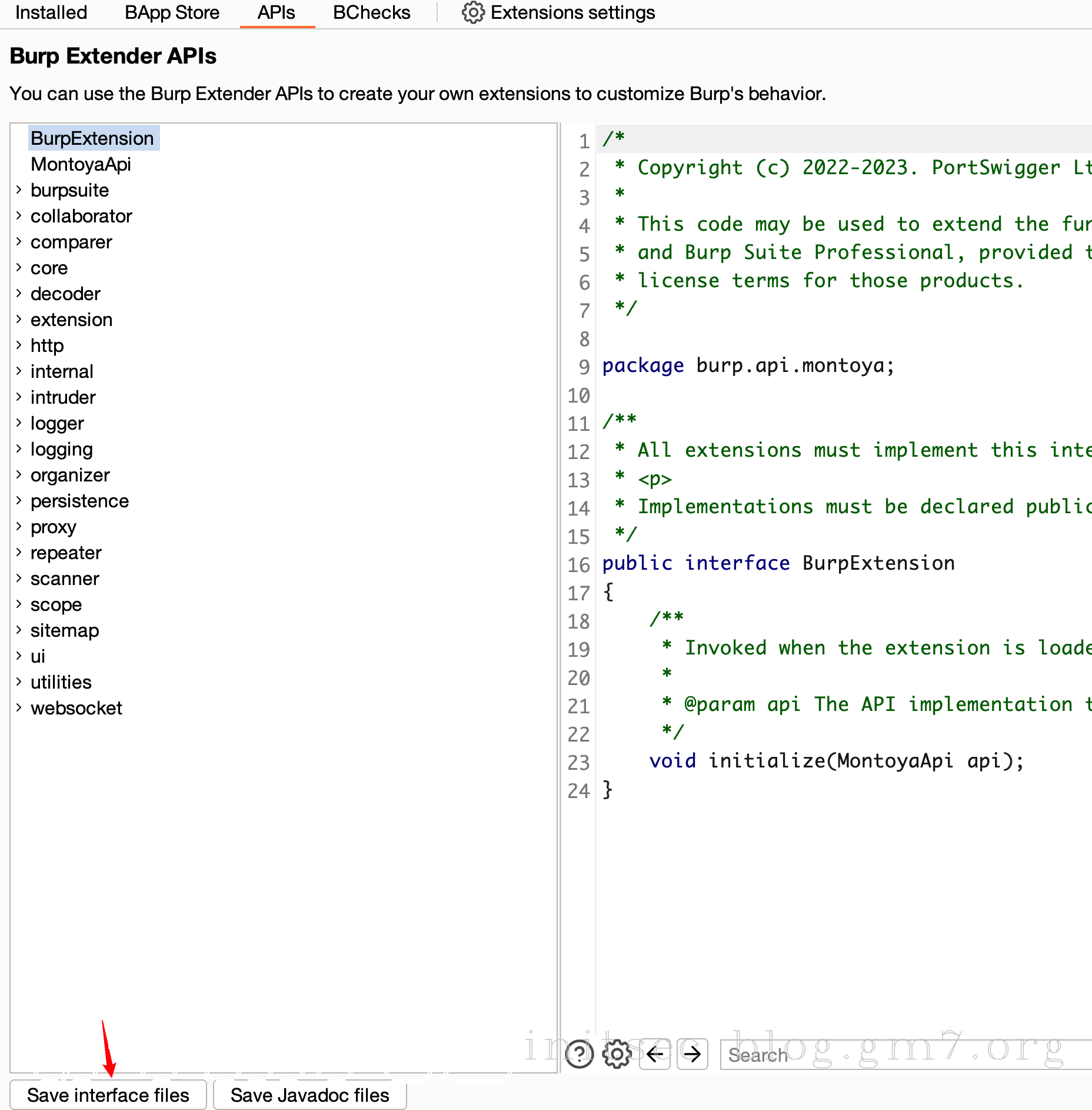The image size is (1092, 1110).
Task: Expand the burpsuite package node
Action: 19,190
